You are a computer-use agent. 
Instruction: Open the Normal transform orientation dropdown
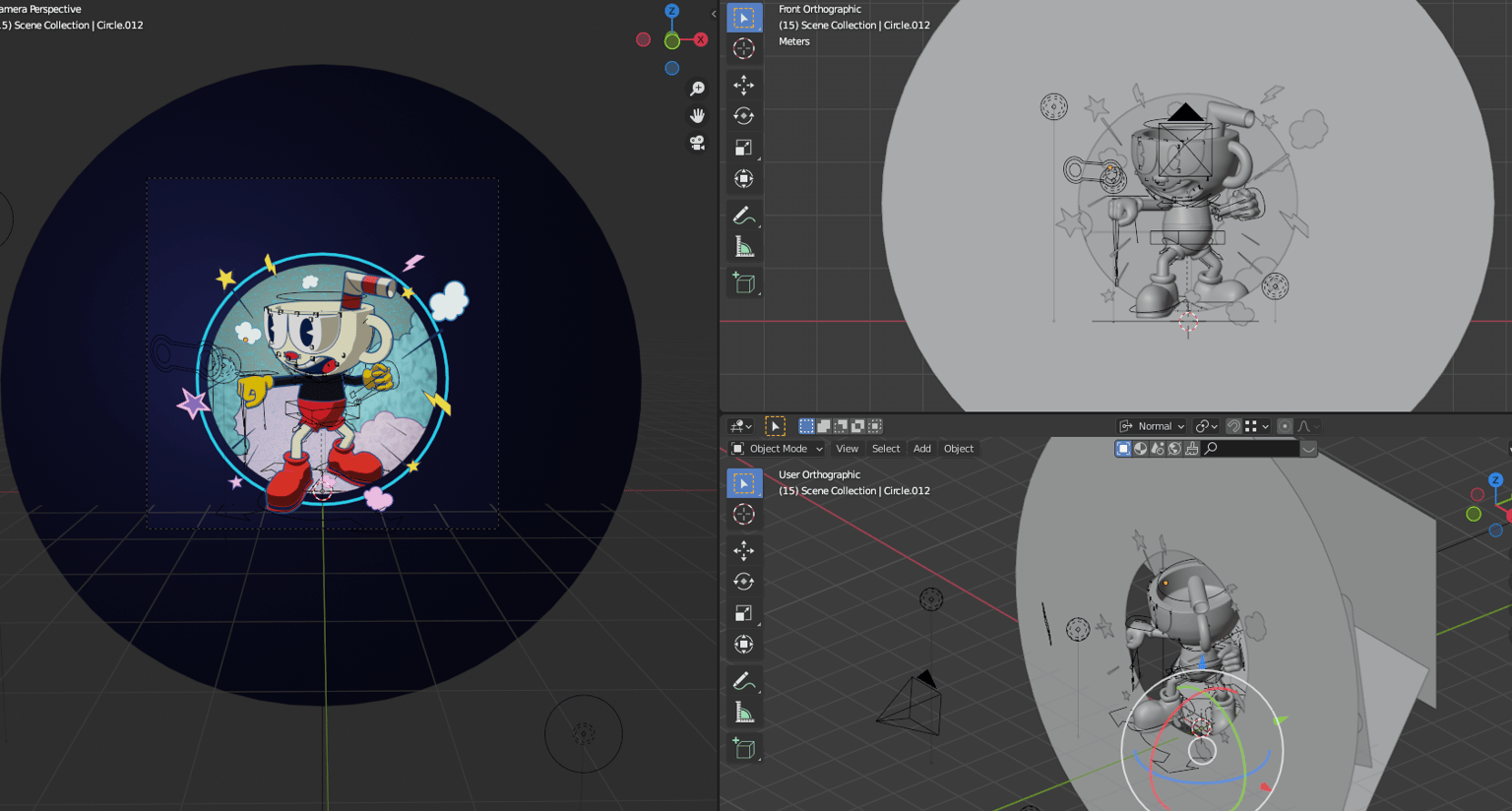click(x=1152, y=426)
